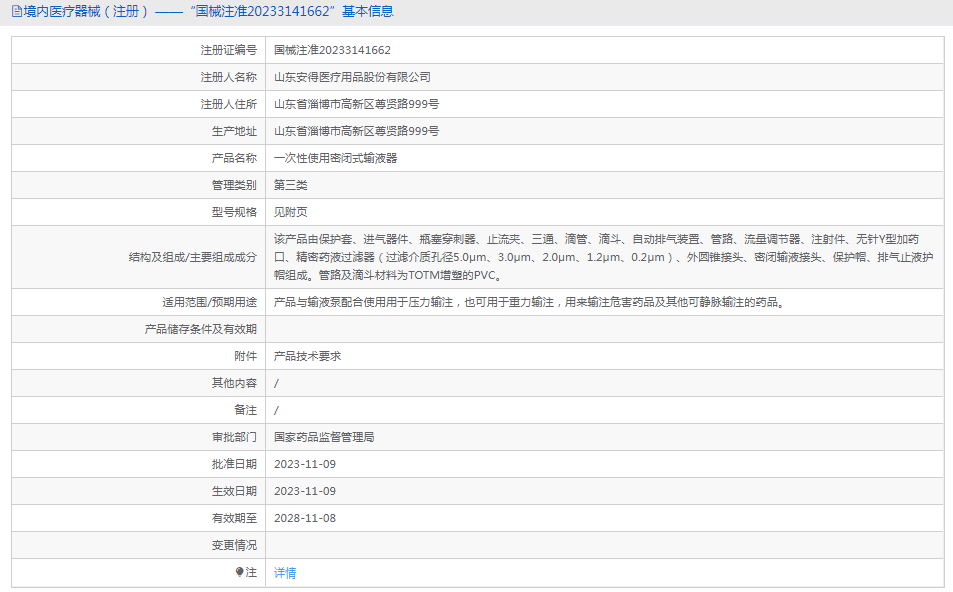Select product name 一次性使用密闭式输液器
This screenshot has height=592, width=953.
pos(335,158)
